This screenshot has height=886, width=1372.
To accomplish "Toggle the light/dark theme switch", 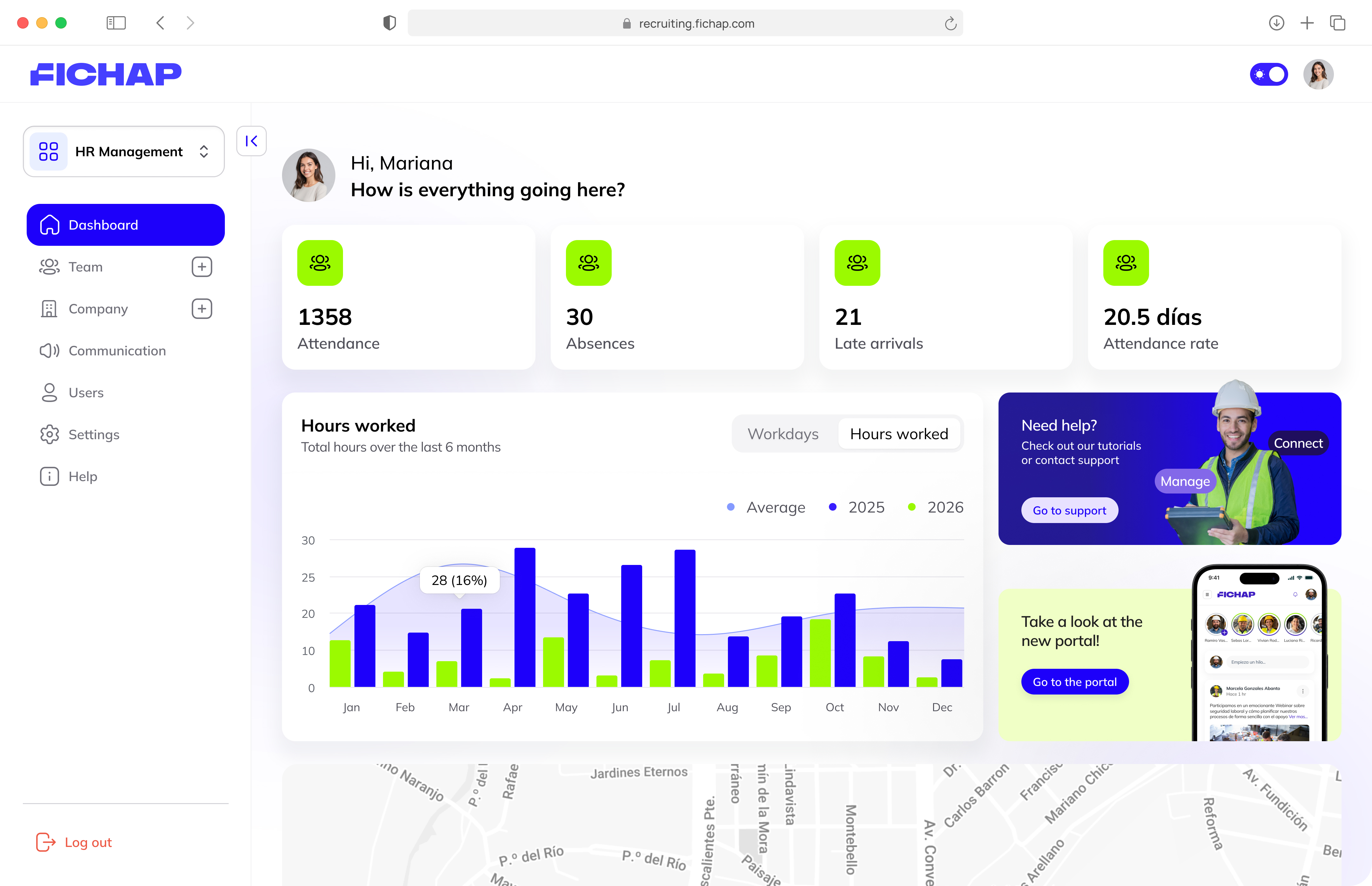I will [x=1268, y=74].
